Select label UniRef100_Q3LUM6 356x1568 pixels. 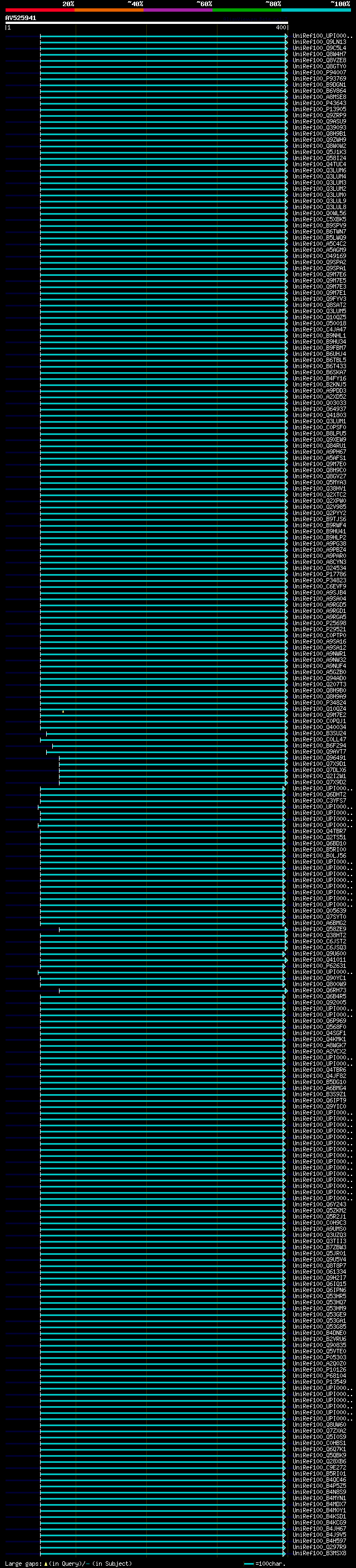click(x=319, y=170)
